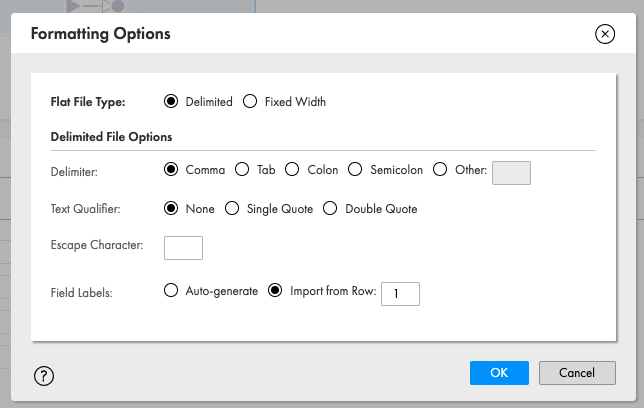Click the Import from Row number field
Viewport: 644px width, 408px height.
[x=400, y=294]
